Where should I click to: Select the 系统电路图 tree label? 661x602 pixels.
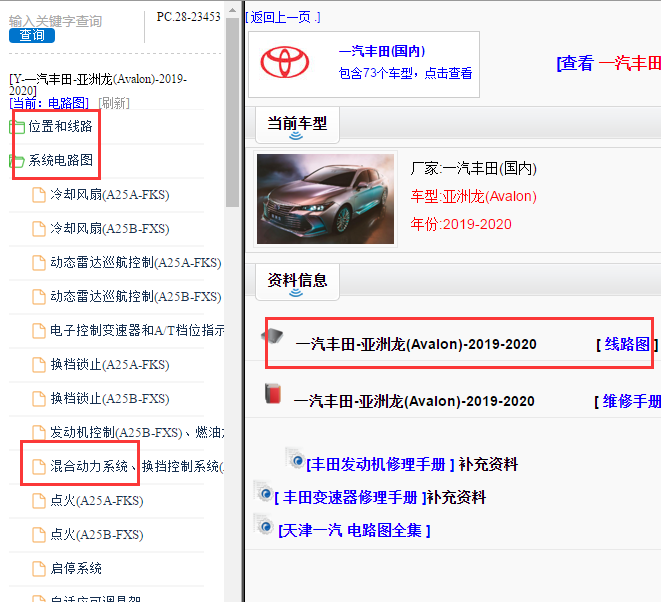[x=60, y=160]
